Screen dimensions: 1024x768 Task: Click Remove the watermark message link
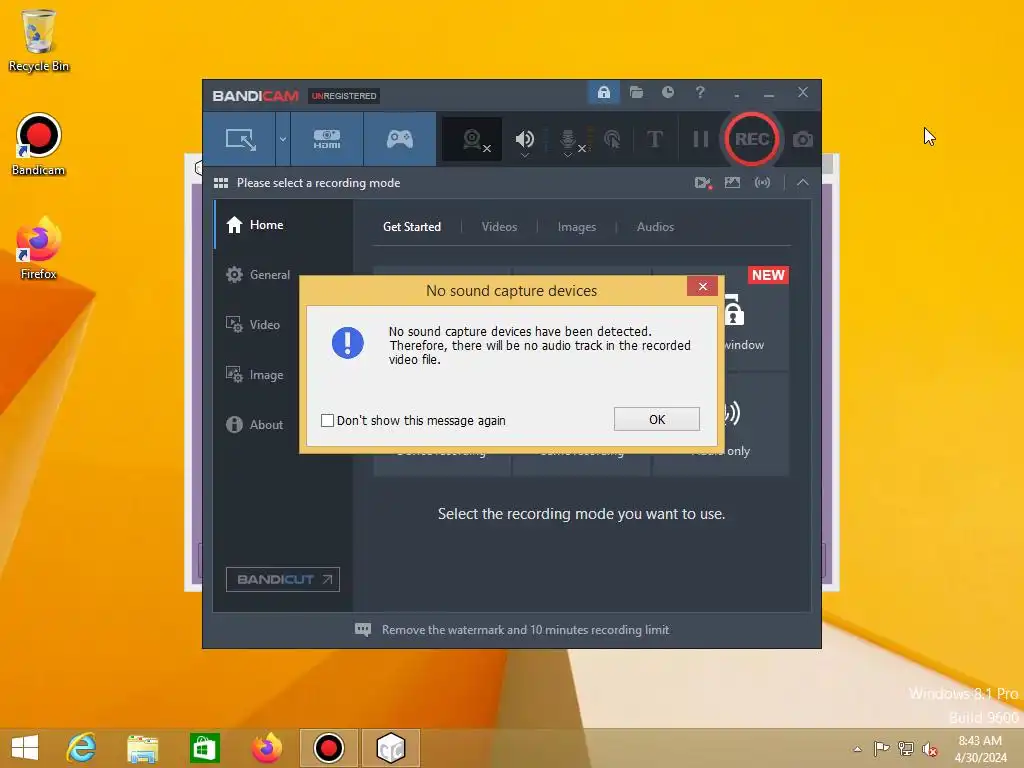[x=525, y=630]
